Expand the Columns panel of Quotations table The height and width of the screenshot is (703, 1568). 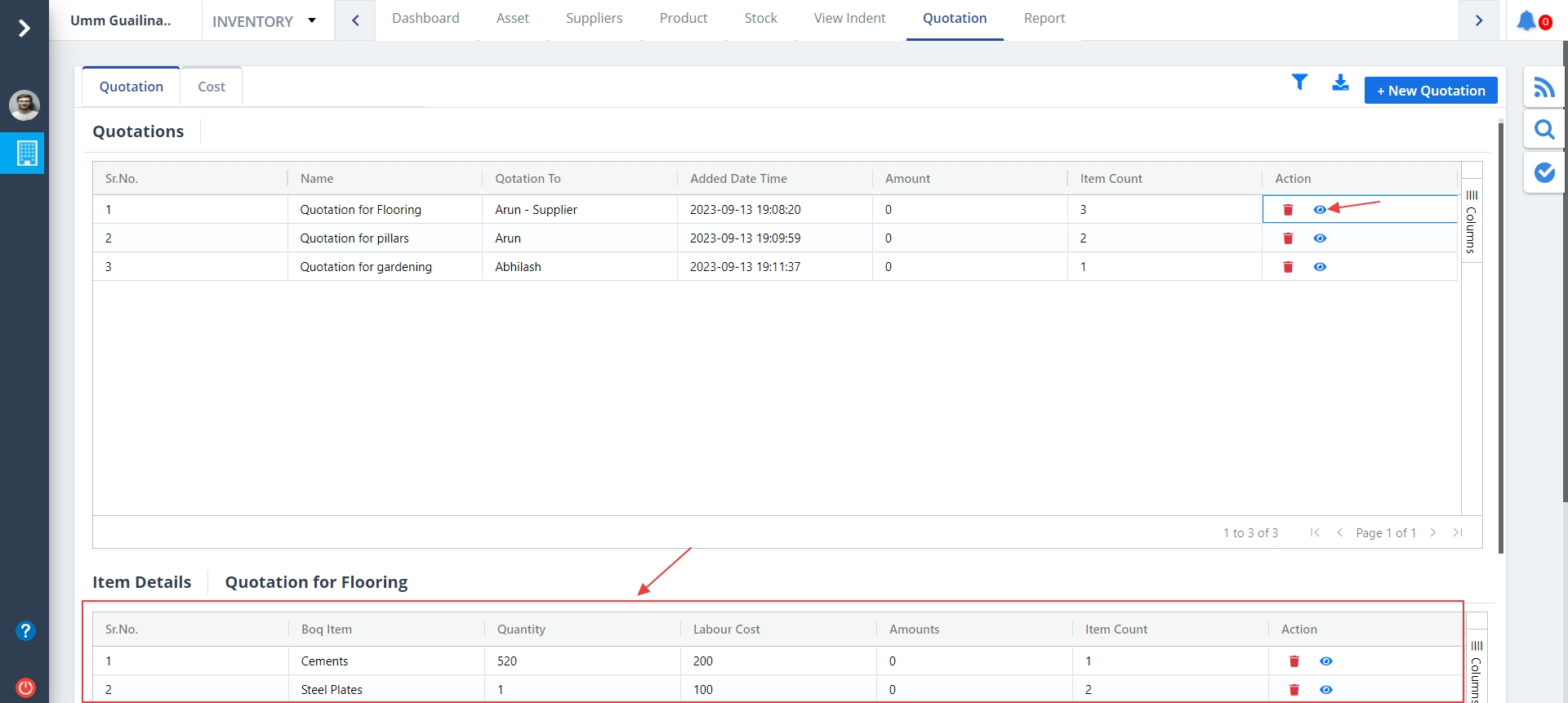[1471, 220]
